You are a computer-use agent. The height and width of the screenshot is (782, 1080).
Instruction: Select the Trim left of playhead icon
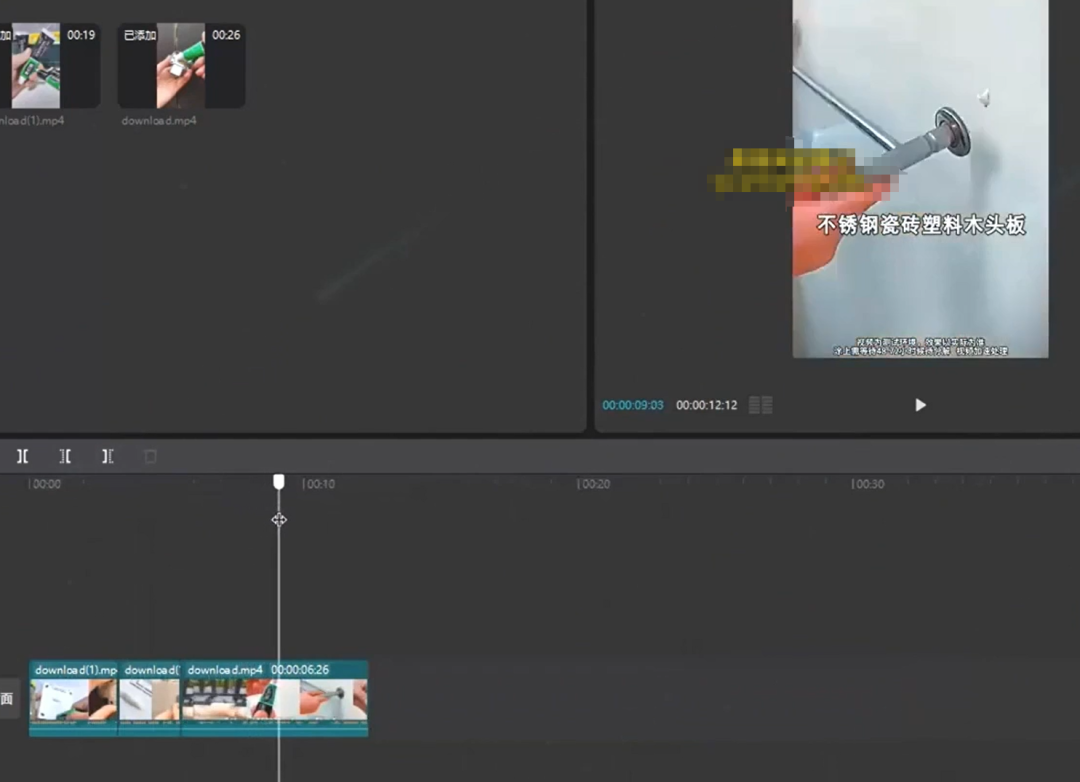coord(65,456)
